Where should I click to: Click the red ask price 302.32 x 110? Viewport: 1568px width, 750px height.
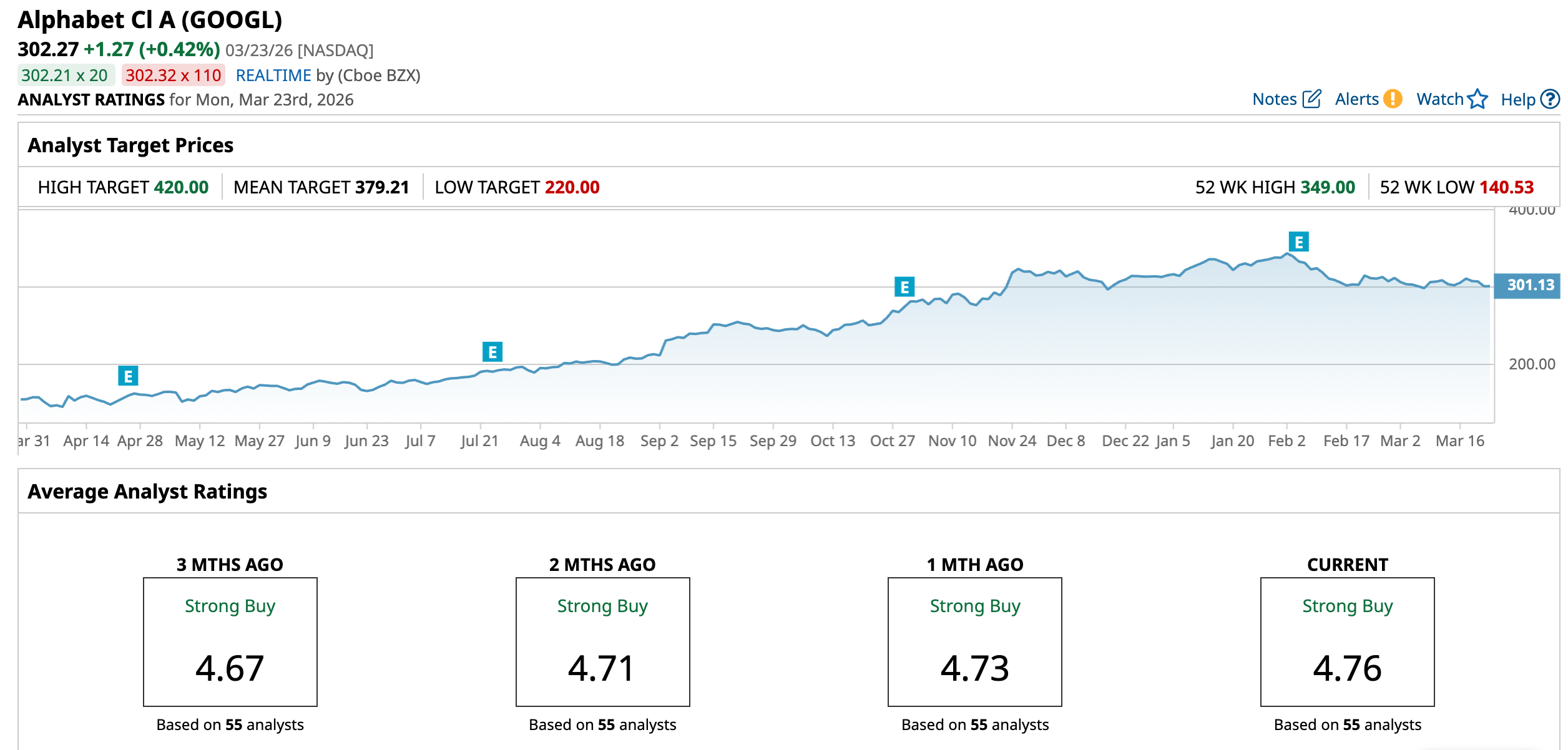click(173, 75)
